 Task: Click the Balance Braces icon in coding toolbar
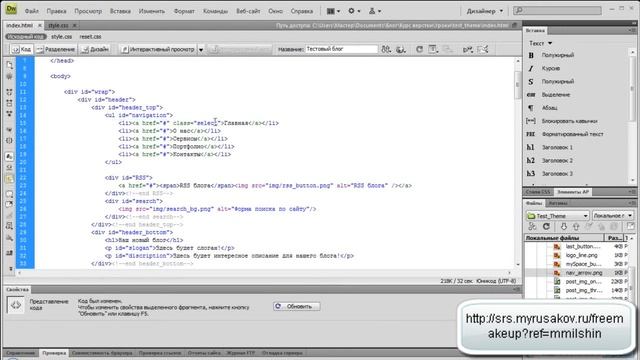pyautogui.click(x=9, y=140)
